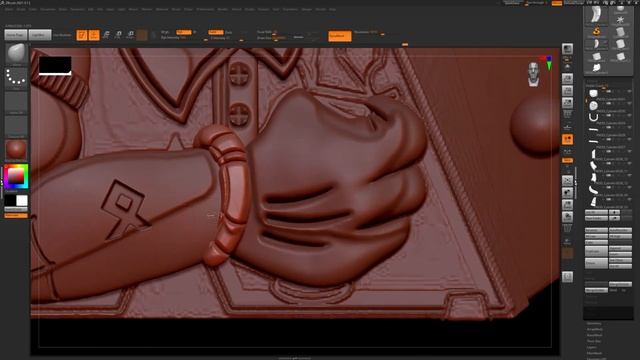Click the Scroll canvas shelf icon
640x360 pixels.
(567, 78)
